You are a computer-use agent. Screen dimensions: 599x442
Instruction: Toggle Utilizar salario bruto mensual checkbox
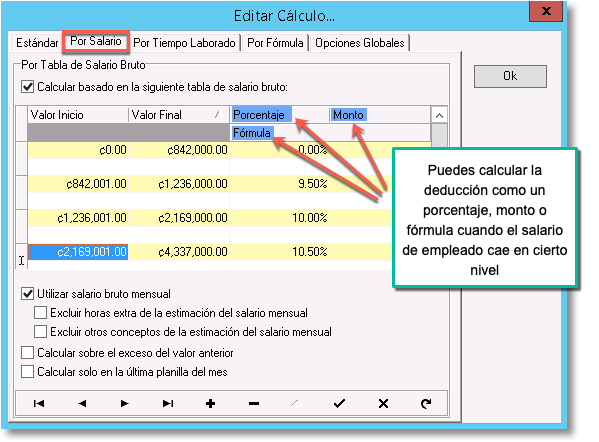pyautogui.click(x=28, y=294)
